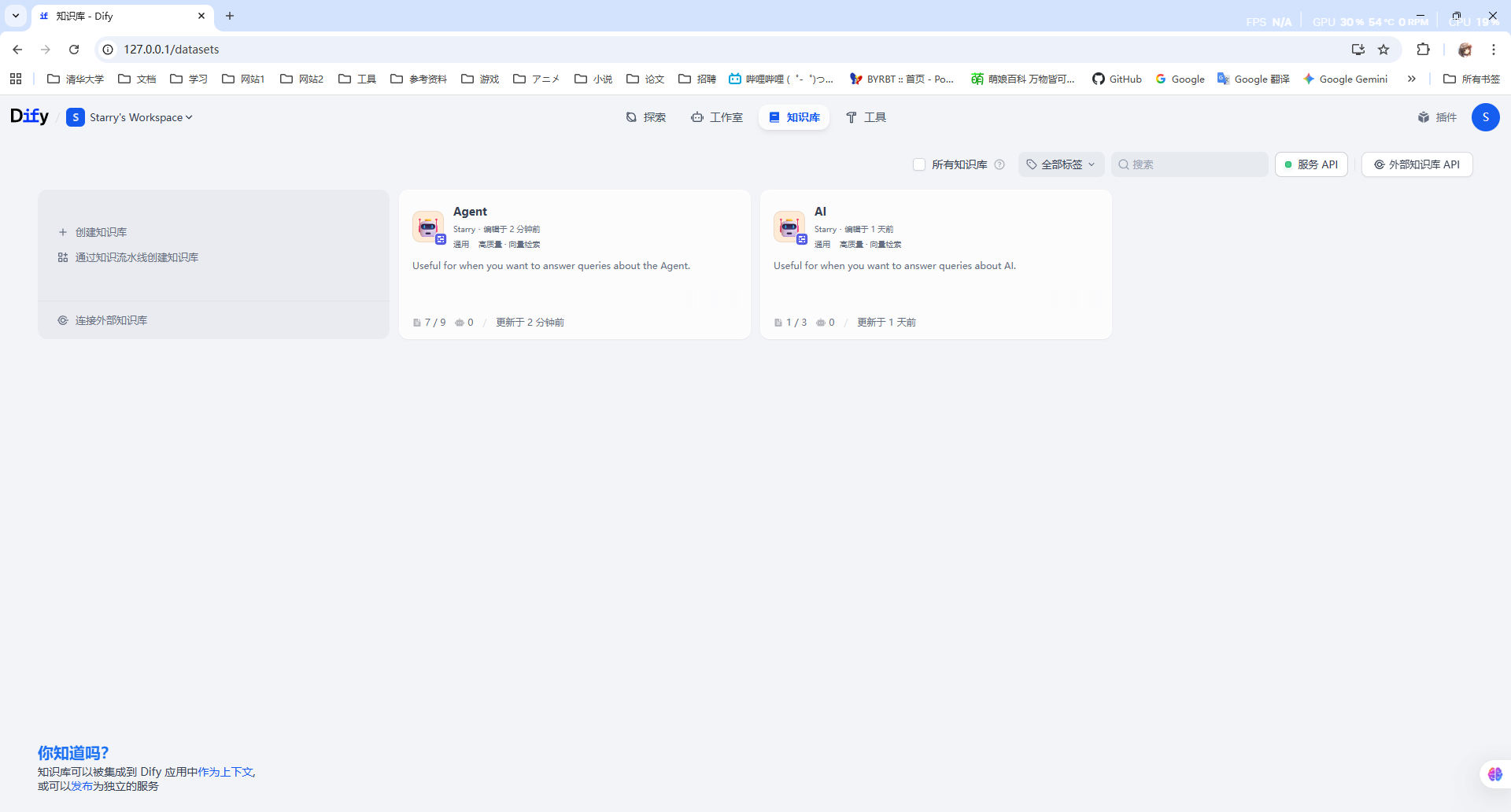Click the AI knowledge base robot icon

click(x=789, y=227)
